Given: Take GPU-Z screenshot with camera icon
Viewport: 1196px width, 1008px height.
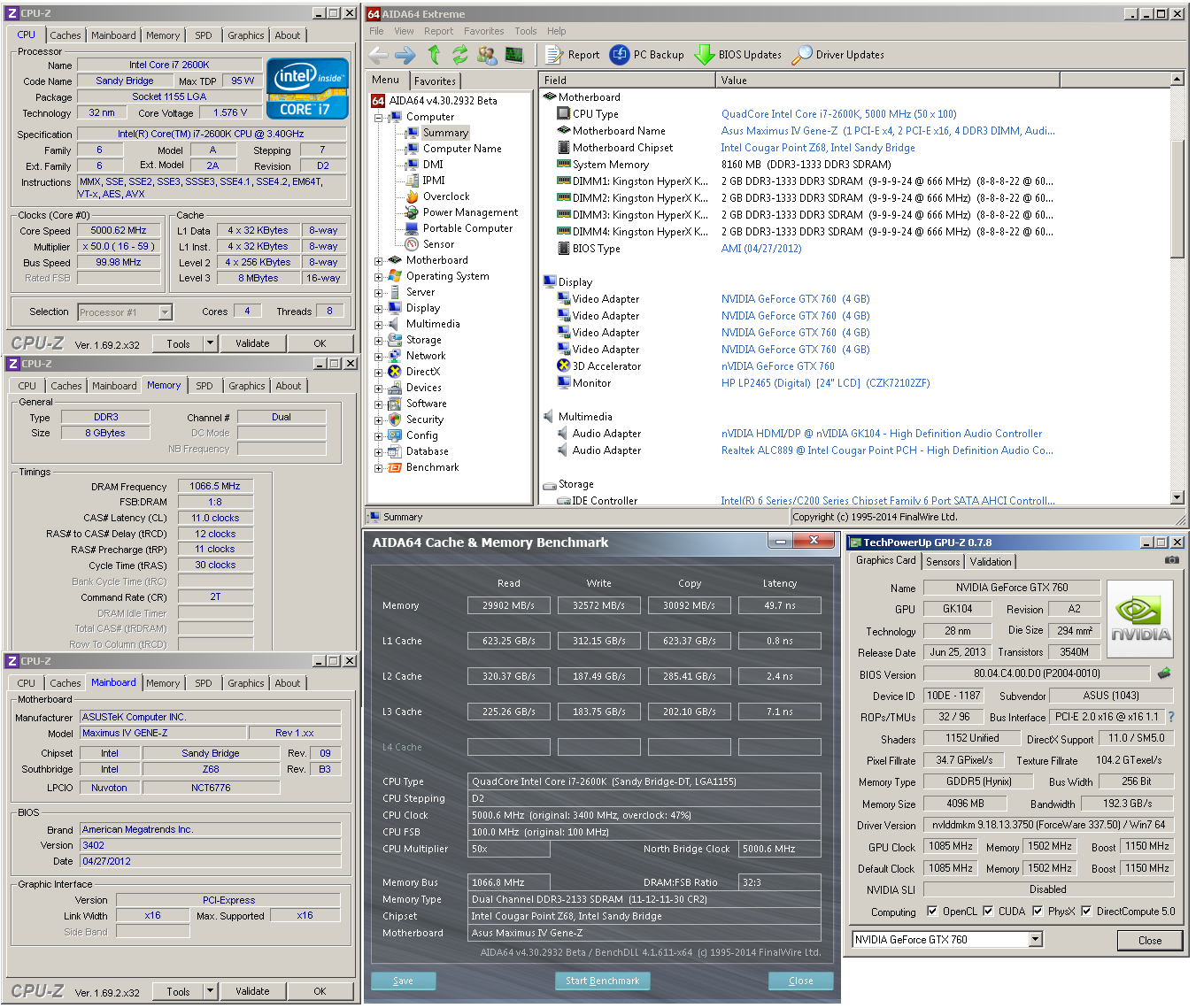Looking at the screenshot, I should coord(1172,560).
